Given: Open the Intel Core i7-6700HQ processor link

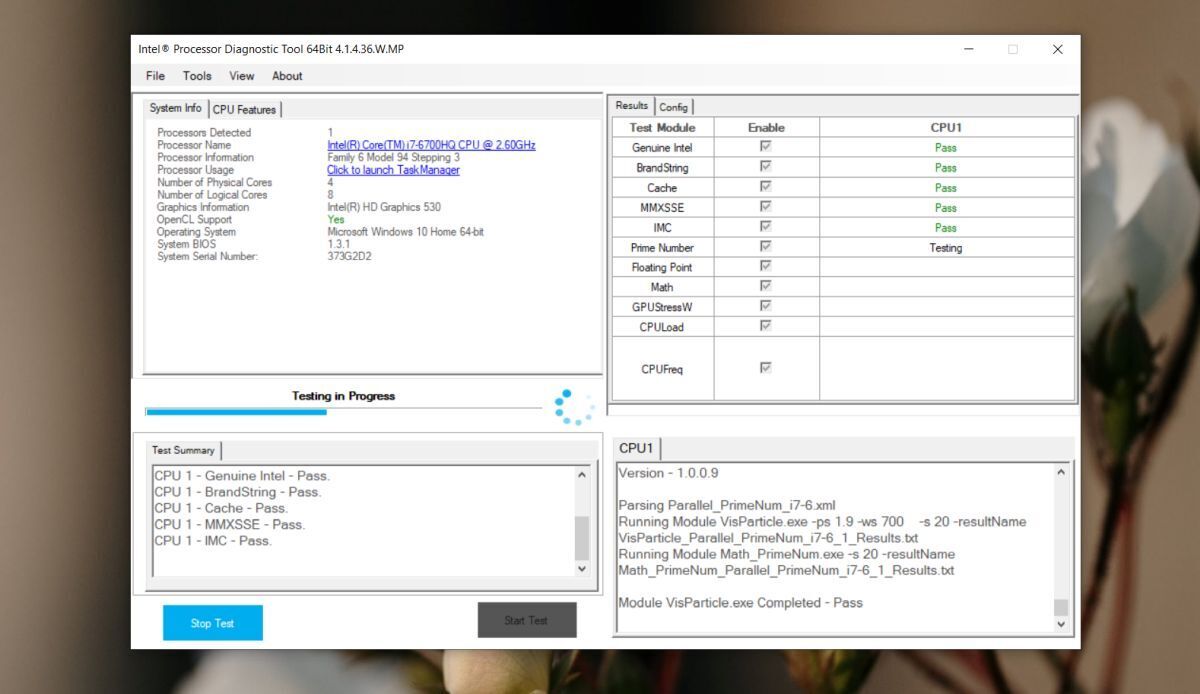Looking at the screenshot, I should click(432, 145).
